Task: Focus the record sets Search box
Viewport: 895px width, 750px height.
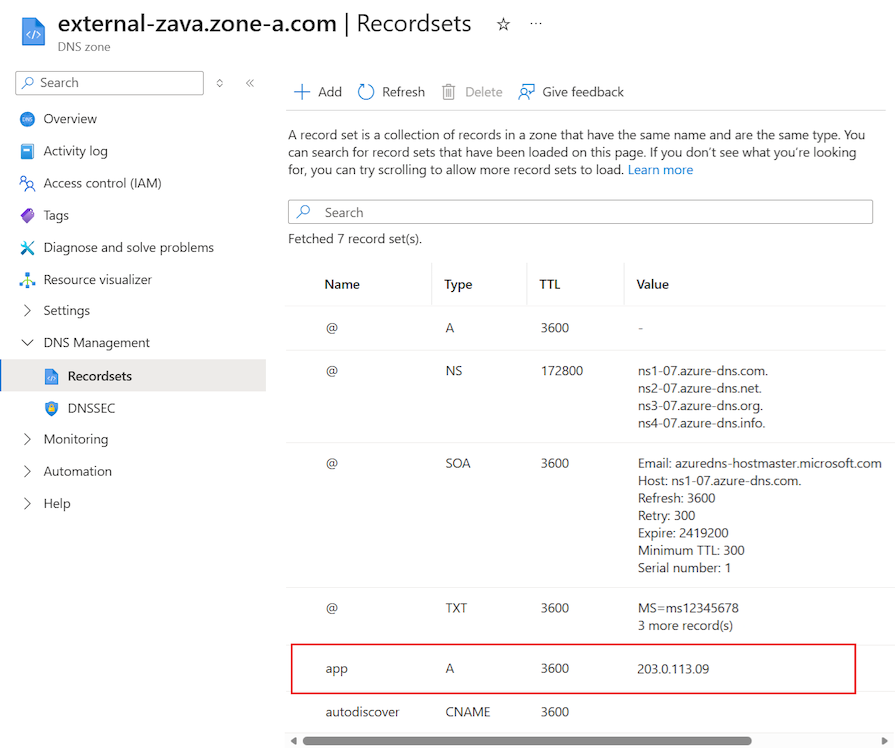Action: coord(580,212)
